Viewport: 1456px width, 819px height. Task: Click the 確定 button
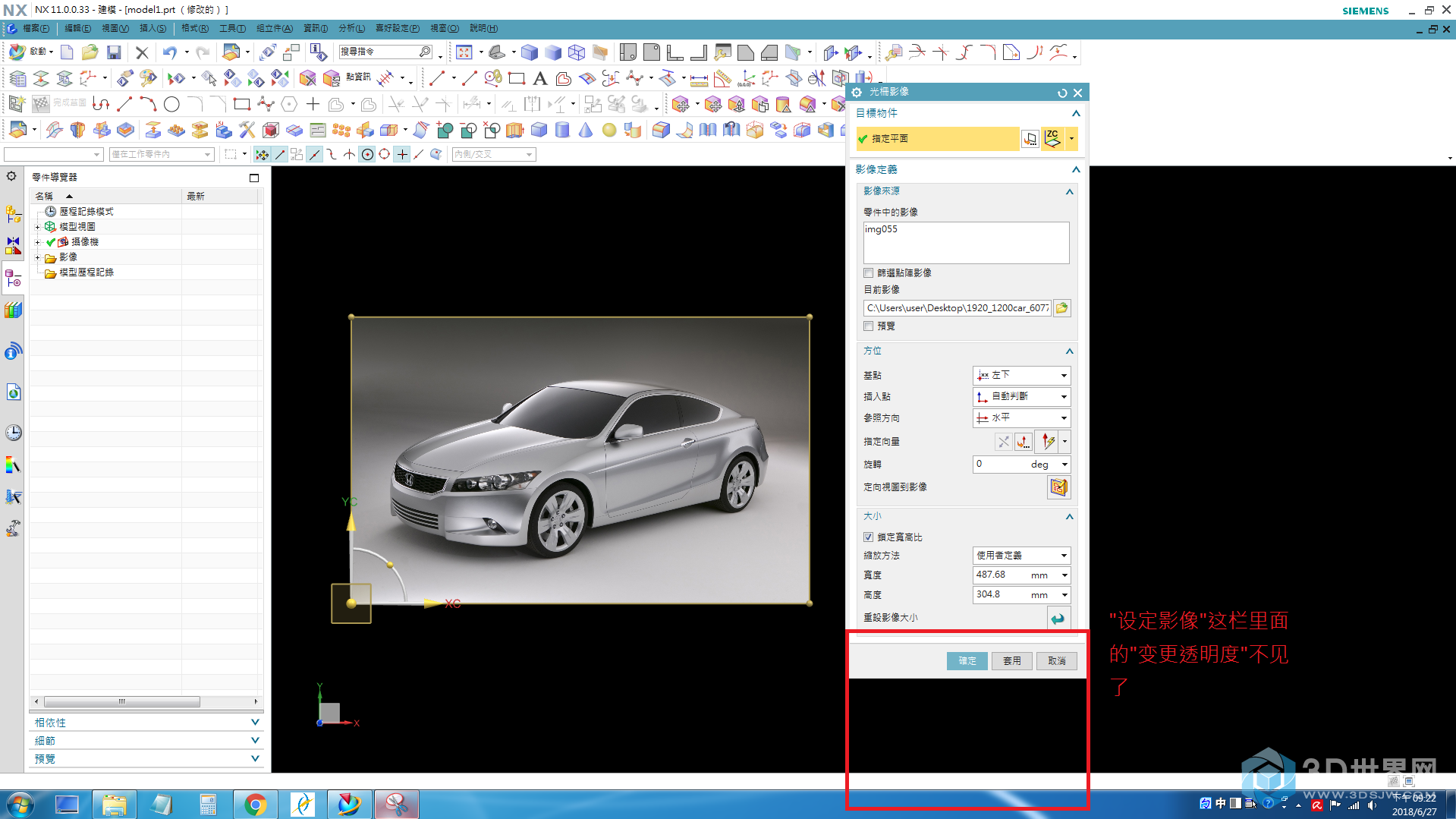(967, 661)
